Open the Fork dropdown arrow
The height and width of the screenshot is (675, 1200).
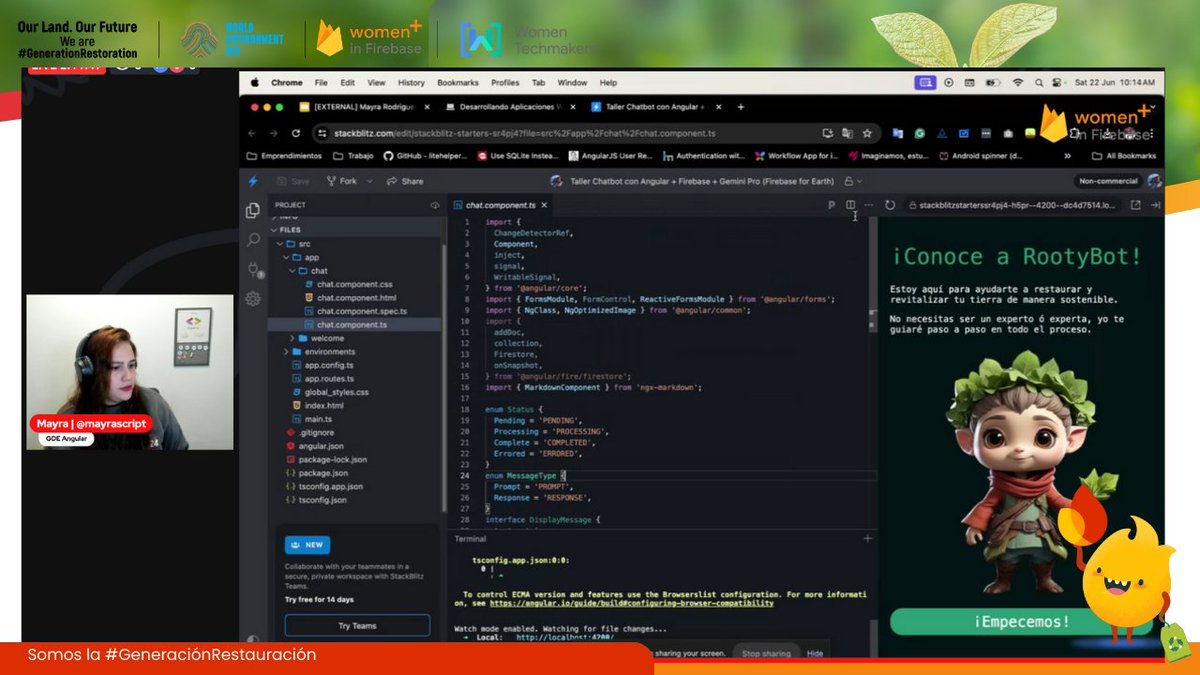click(369, 181)
